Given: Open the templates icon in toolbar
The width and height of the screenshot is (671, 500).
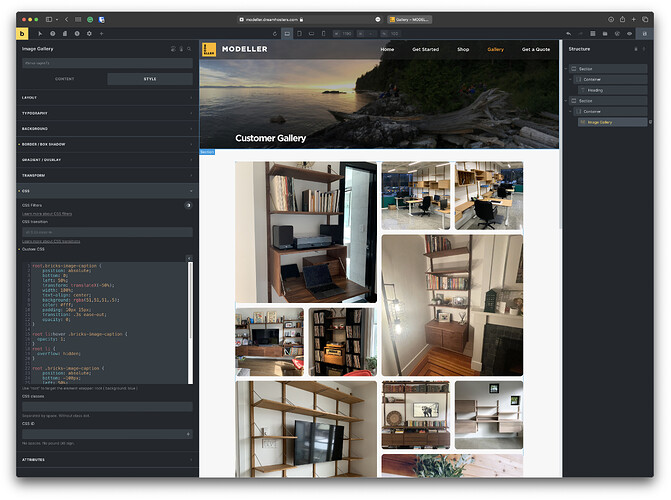Looking at the screenshot, I should click(593, 33).
